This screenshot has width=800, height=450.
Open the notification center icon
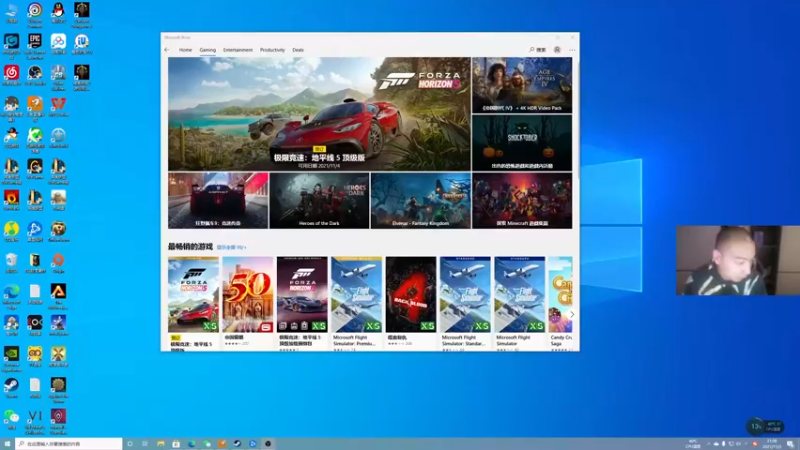(x=790, y=444)
